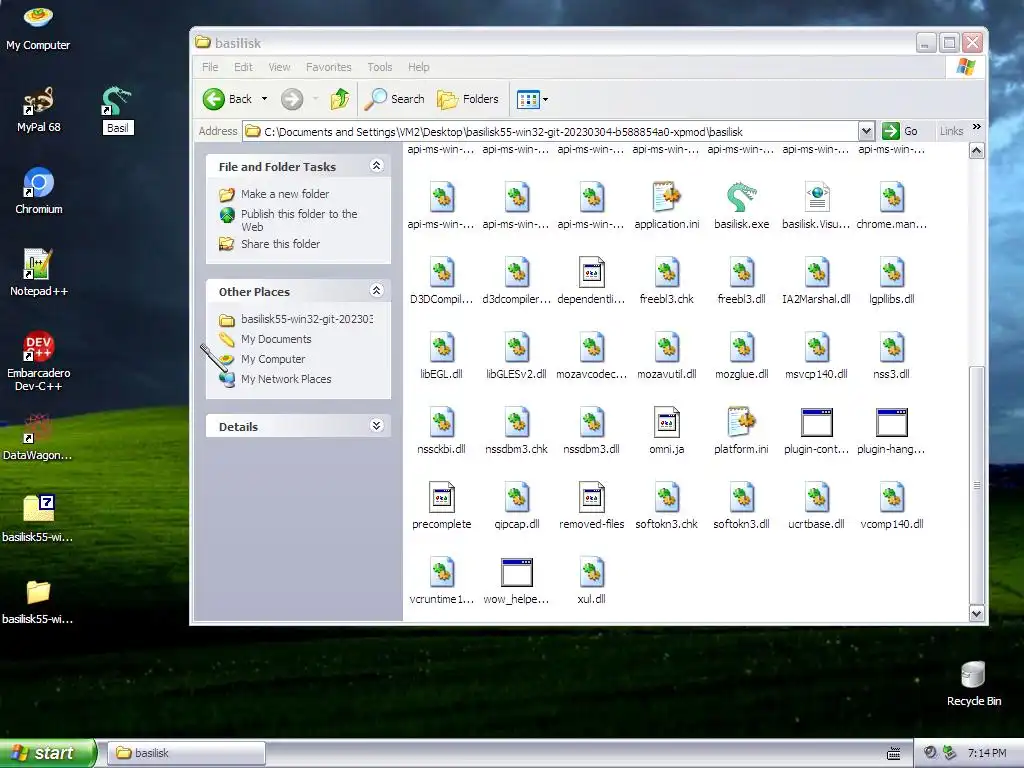Click the Go button
Screen dimensions: 1024x768
click(x=900, y=131)
